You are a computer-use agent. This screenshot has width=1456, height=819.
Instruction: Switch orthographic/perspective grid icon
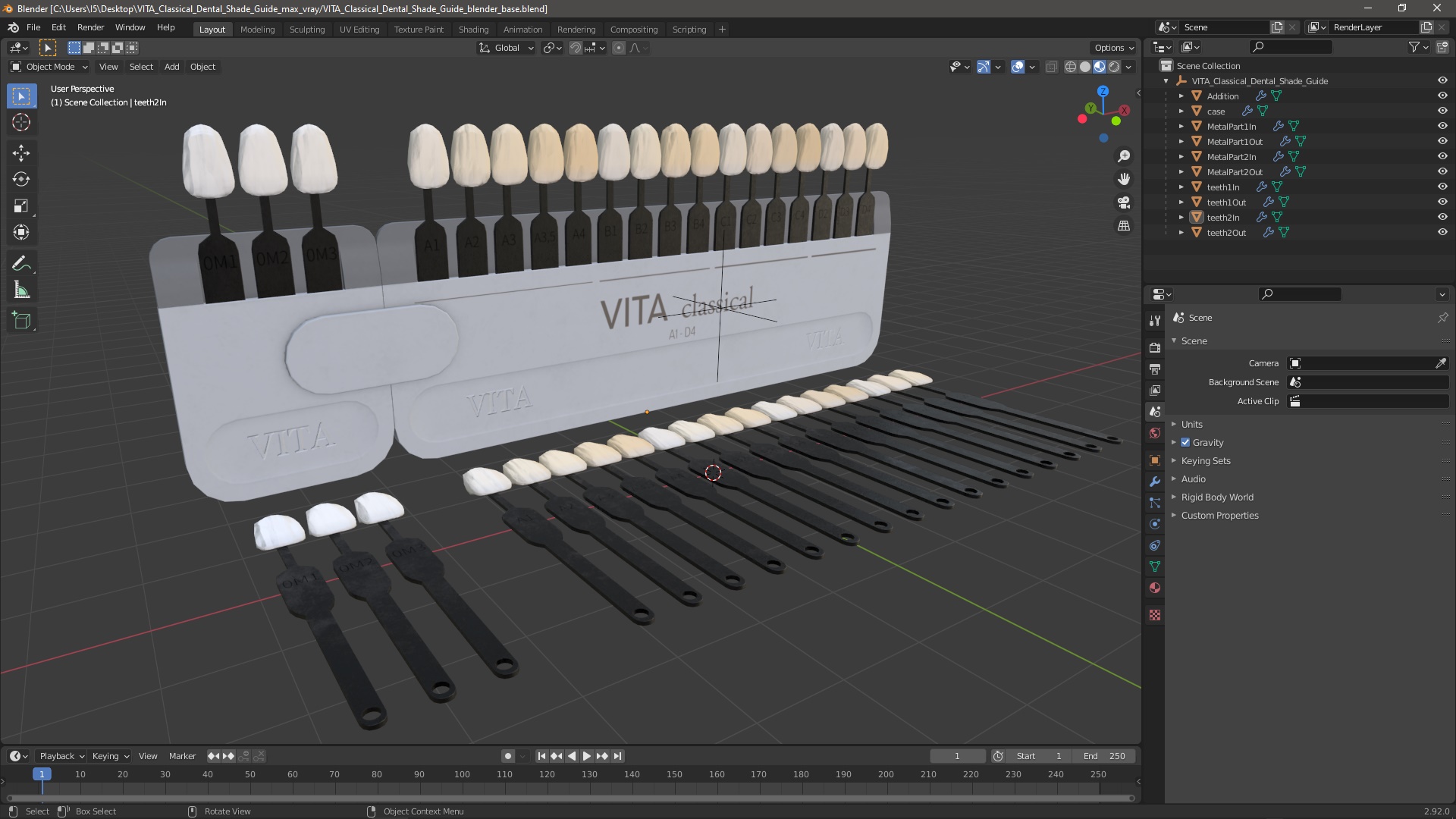[x=1124, y=226]
